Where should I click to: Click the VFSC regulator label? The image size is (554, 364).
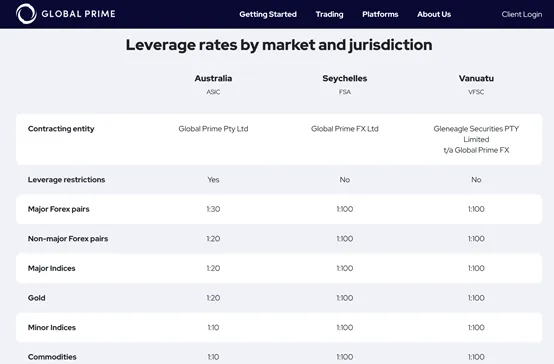click(476, 92)
